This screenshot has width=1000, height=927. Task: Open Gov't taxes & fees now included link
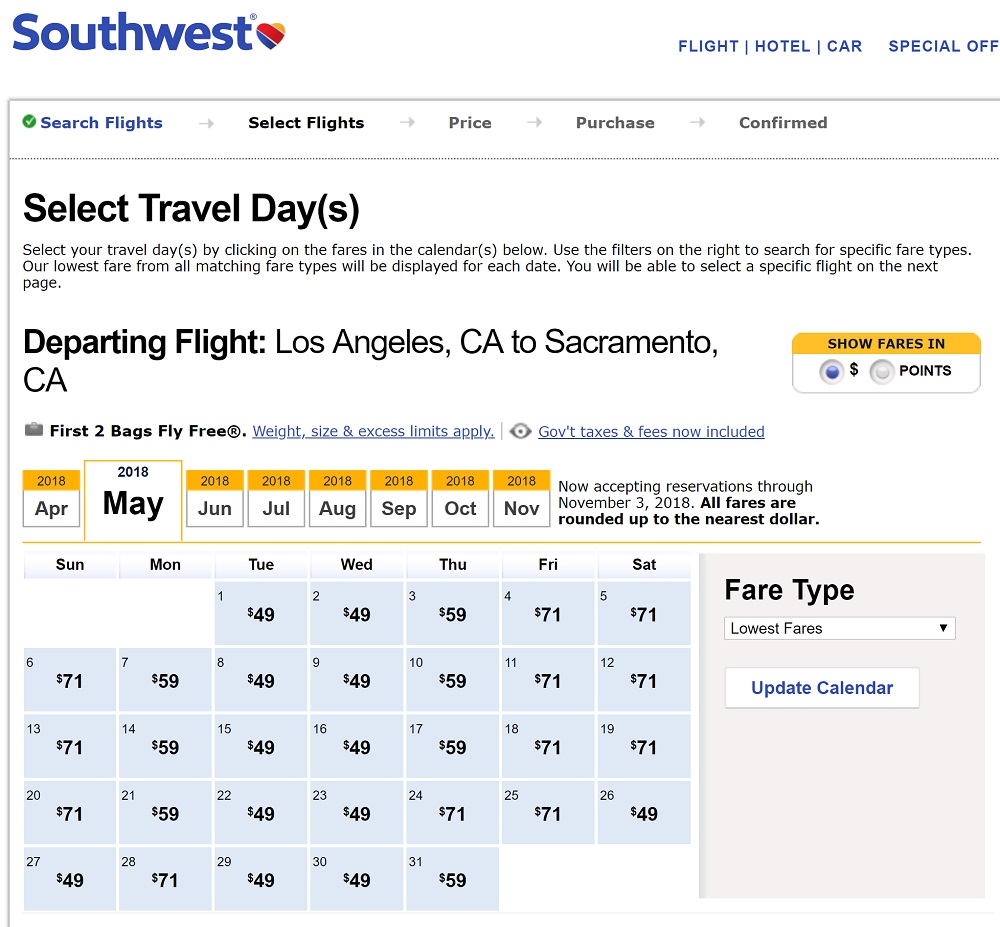click(x=651, y=432)
